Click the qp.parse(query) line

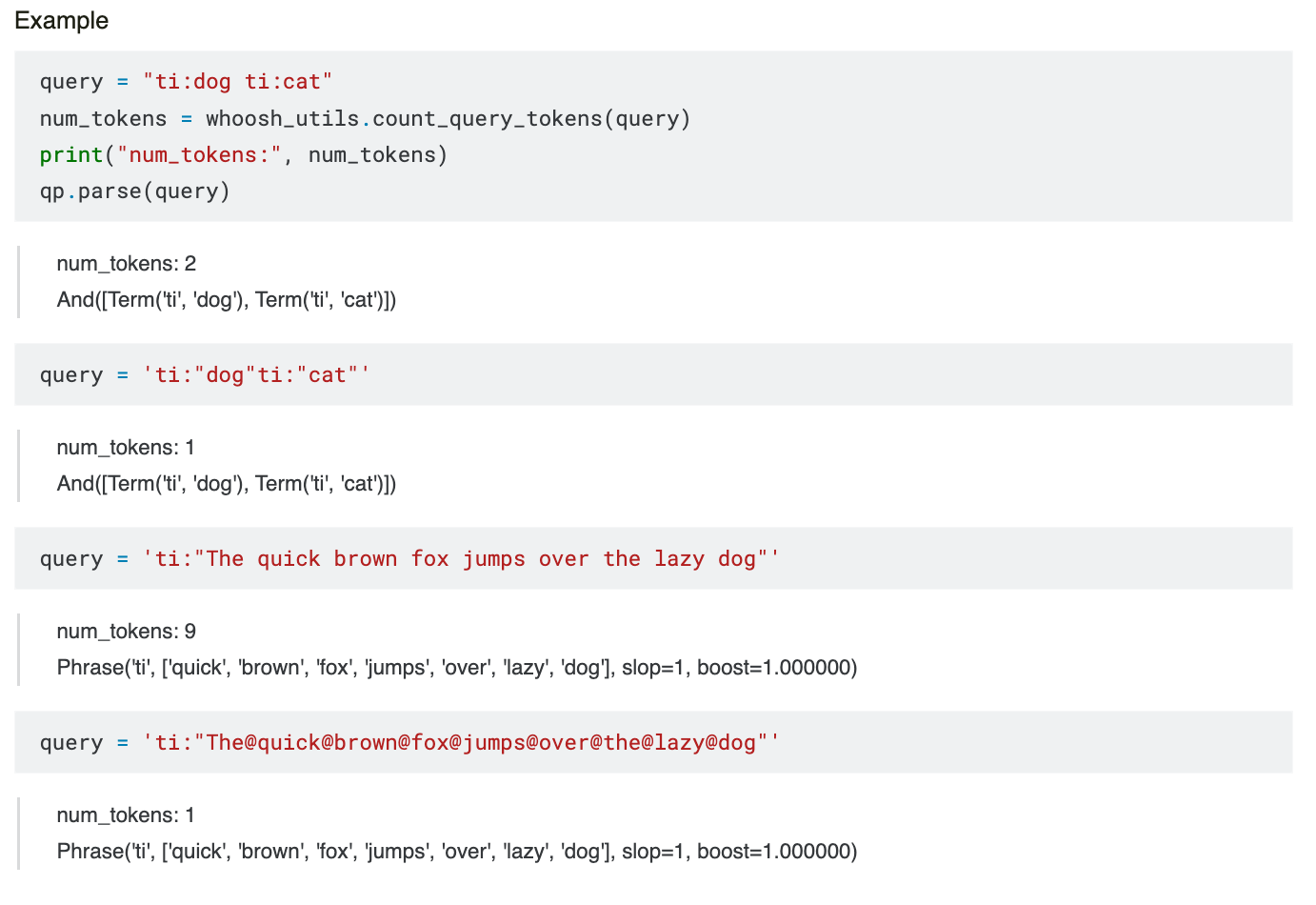(134, 191)
